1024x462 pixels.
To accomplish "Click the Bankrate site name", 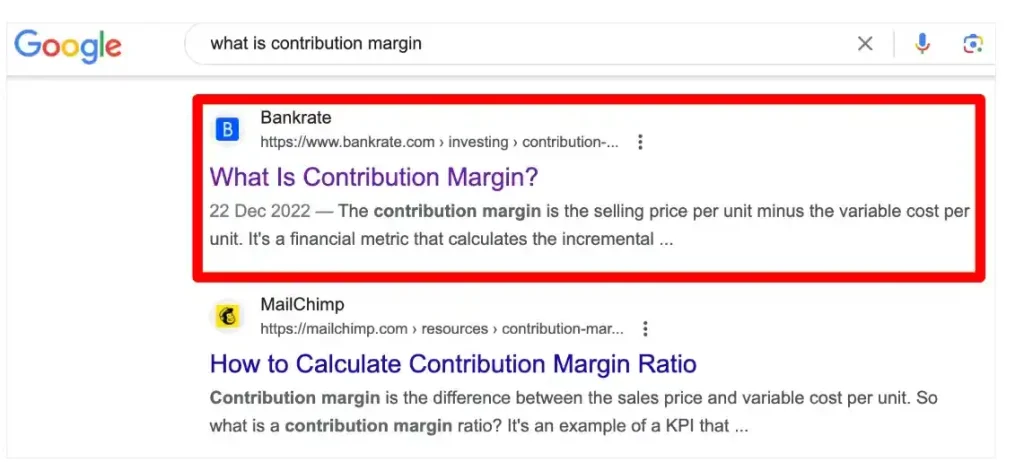I will [x=296, y=118].
